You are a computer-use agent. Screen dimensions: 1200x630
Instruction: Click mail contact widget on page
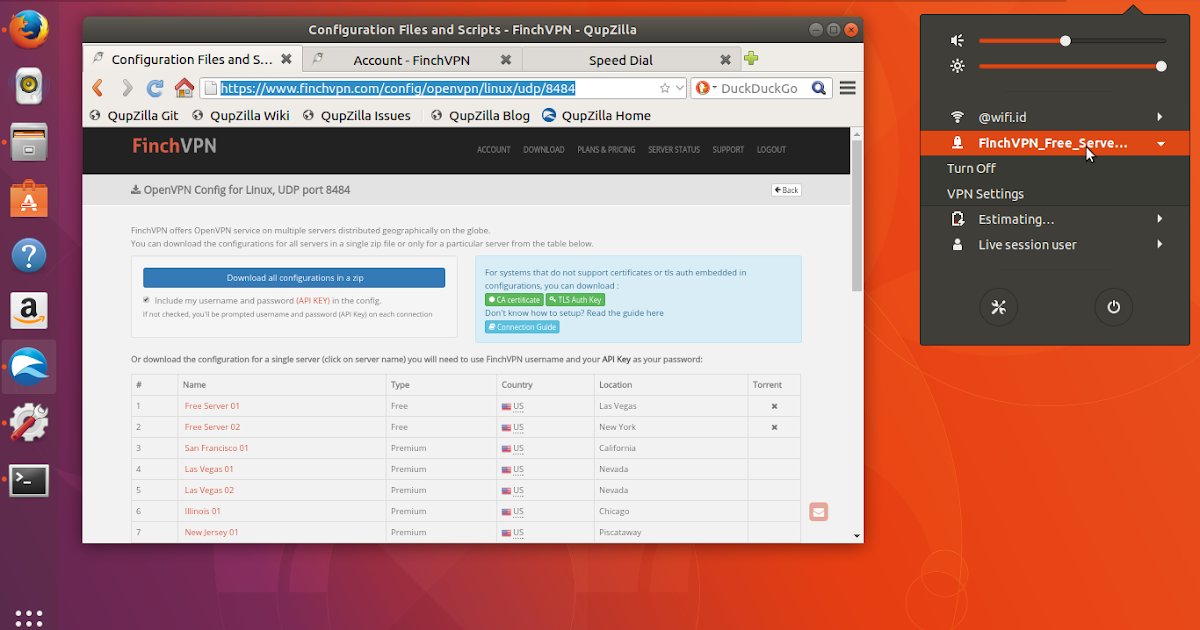pos(818,512)
